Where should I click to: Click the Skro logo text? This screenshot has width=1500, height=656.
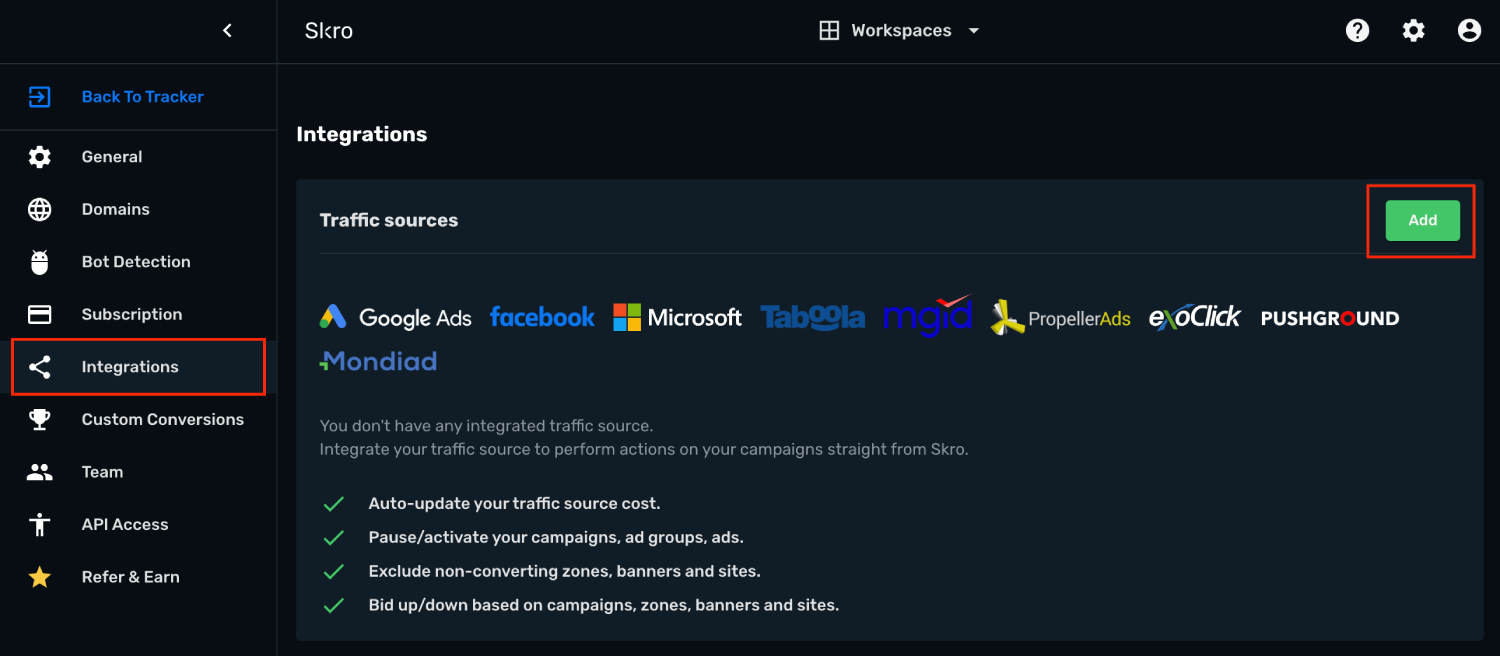tap(329, 31)
